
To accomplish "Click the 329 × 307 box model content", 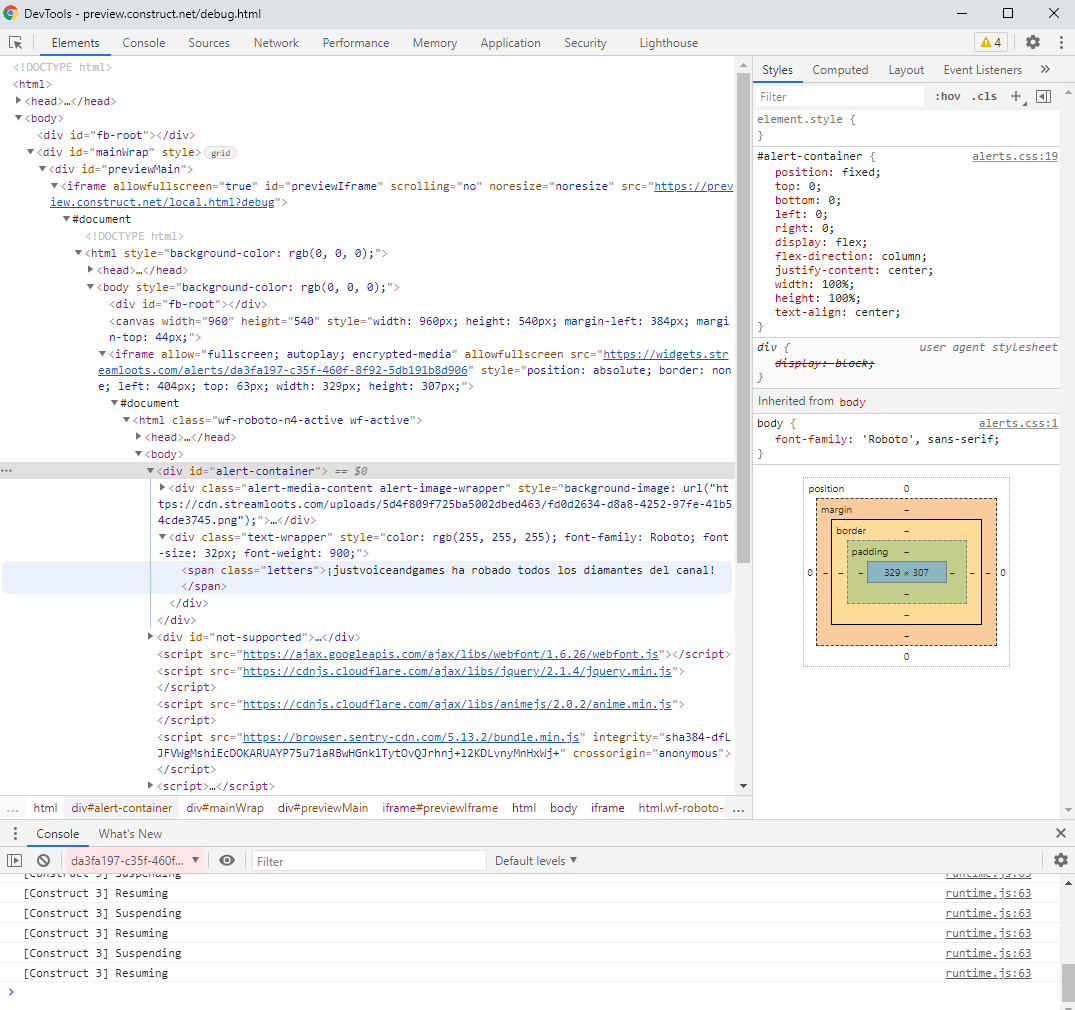I will [x=906, y=573].
